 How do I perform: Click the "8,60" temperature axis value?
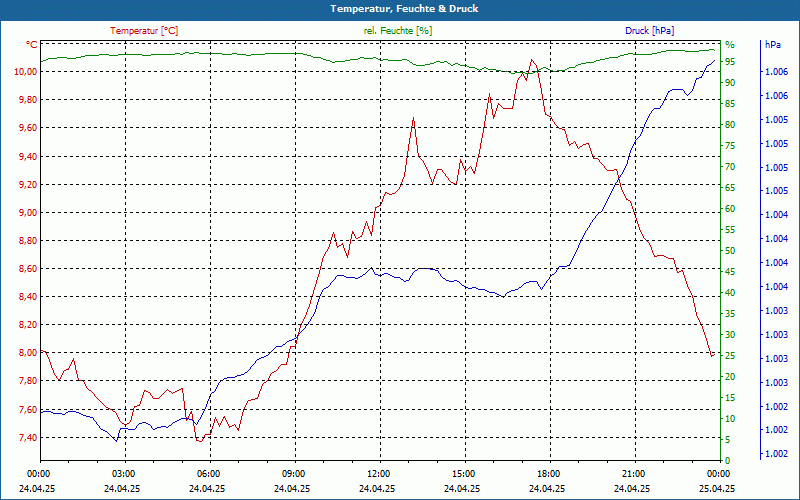[28, 269]
